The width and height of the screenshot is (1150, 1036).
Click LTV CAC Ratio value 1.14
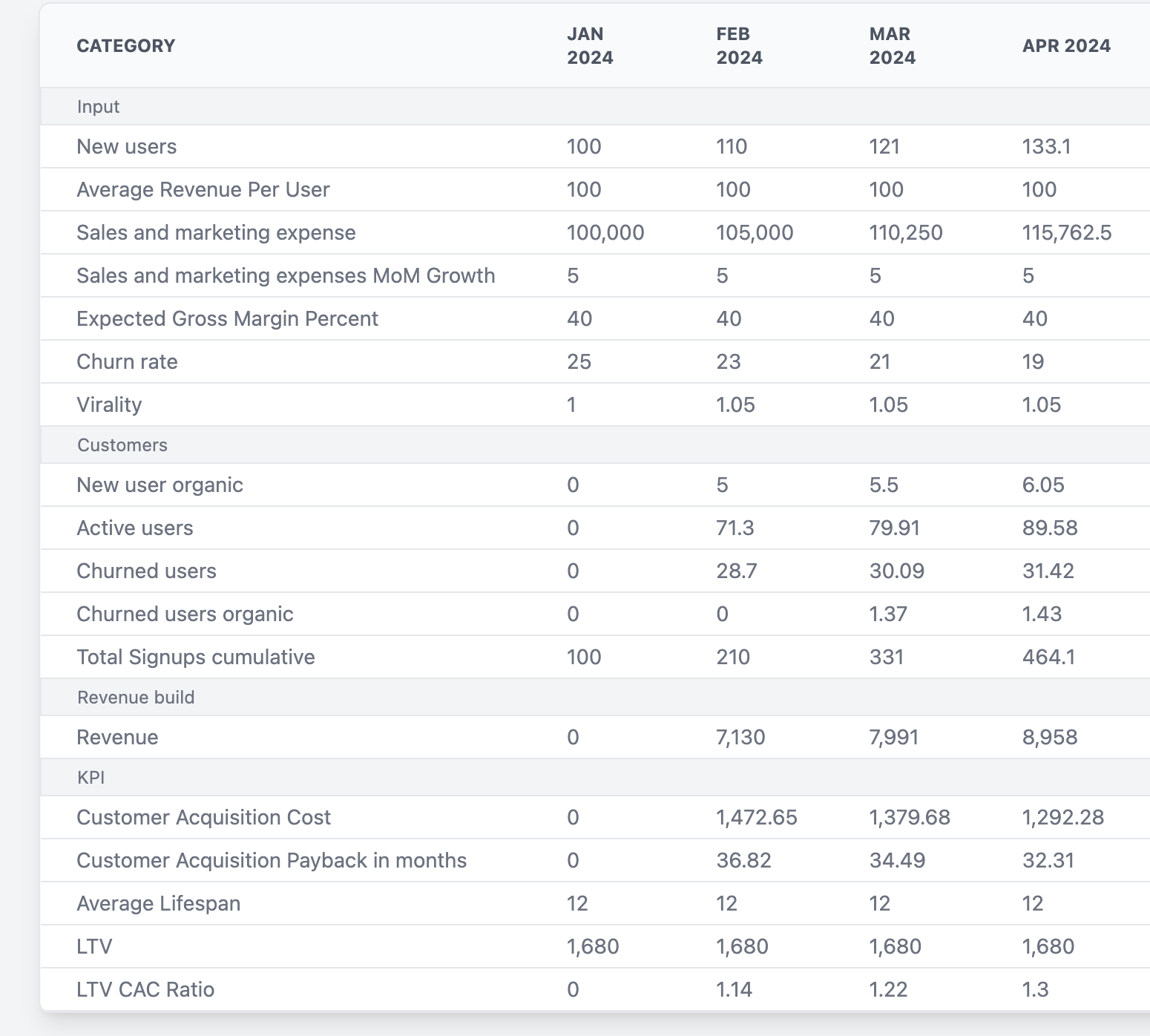point(734,989)
